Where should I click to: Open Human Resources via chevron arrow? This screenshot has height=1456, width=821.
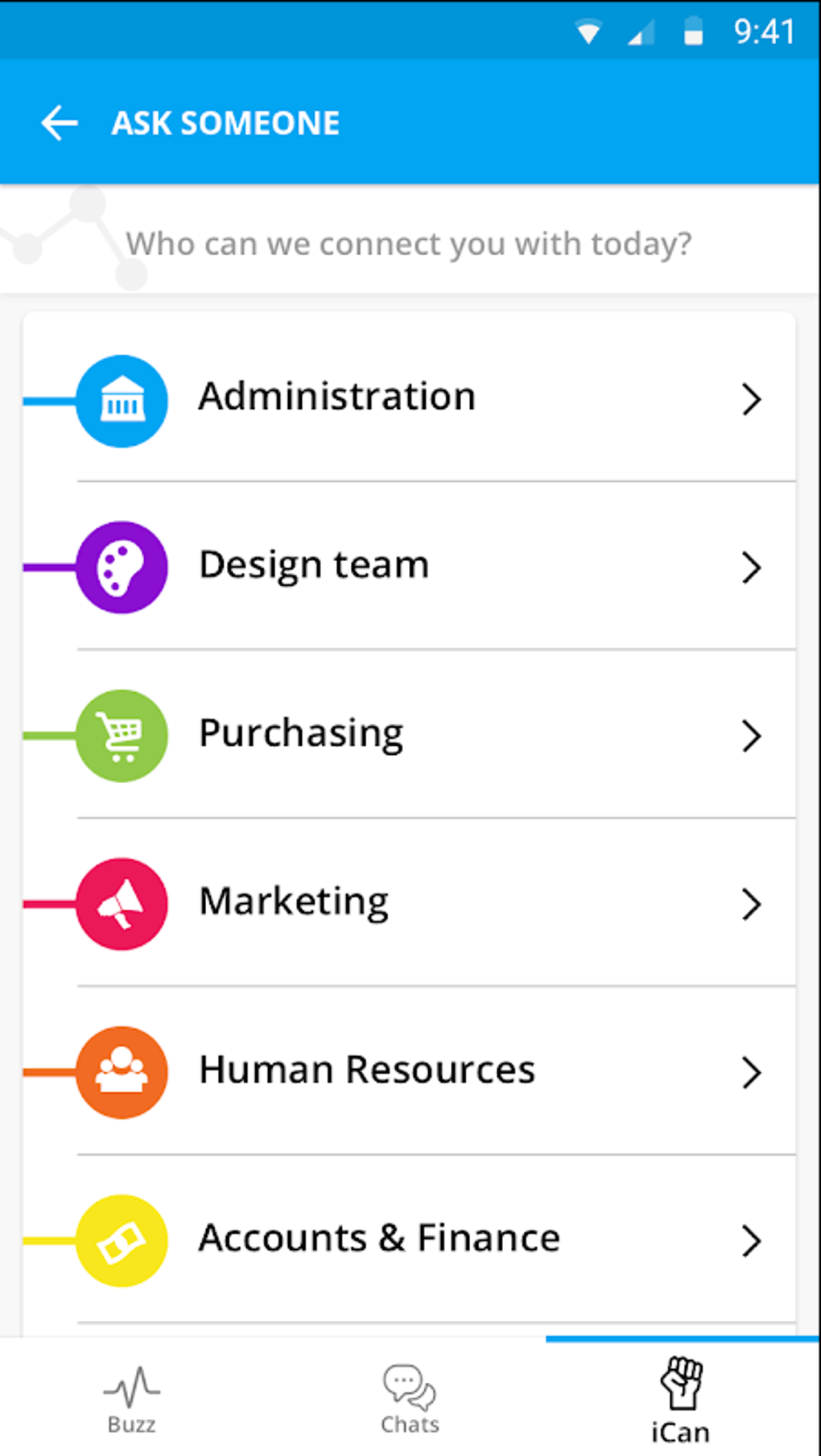(x=751, y=1072)
